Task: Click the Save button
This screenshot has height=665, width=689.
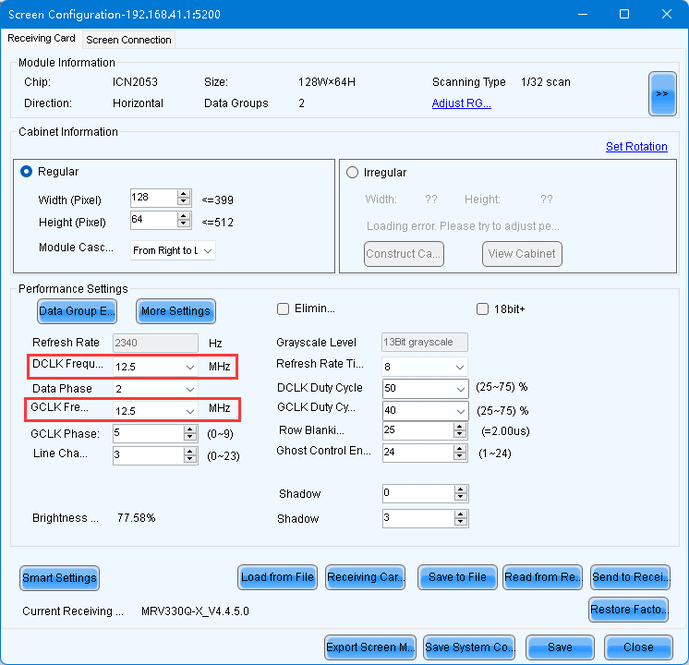Action: (x=560, y=647)
